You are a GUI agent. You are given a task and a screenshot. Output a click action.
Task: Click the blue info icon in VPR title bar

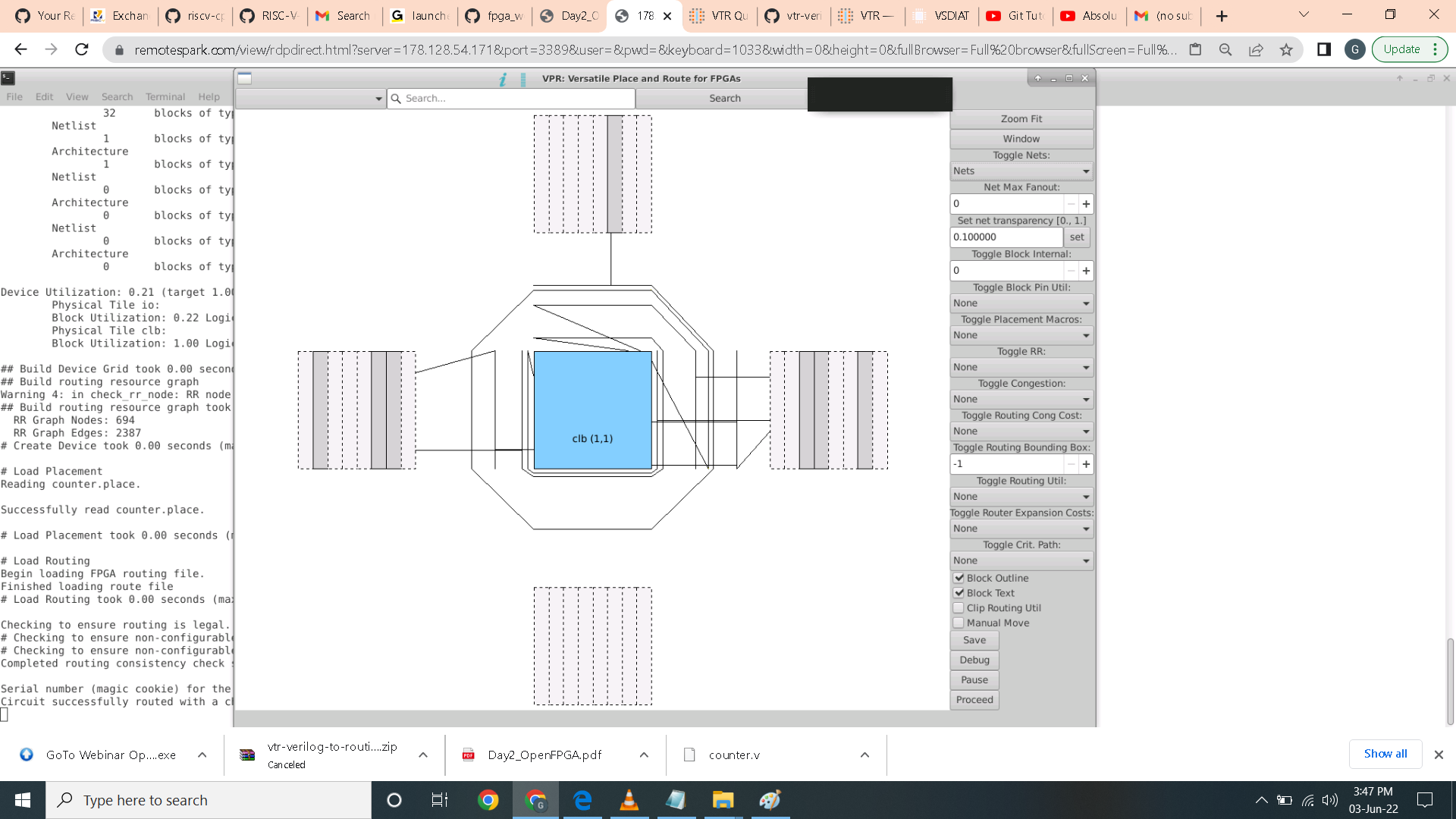click(x=503, y=79)
